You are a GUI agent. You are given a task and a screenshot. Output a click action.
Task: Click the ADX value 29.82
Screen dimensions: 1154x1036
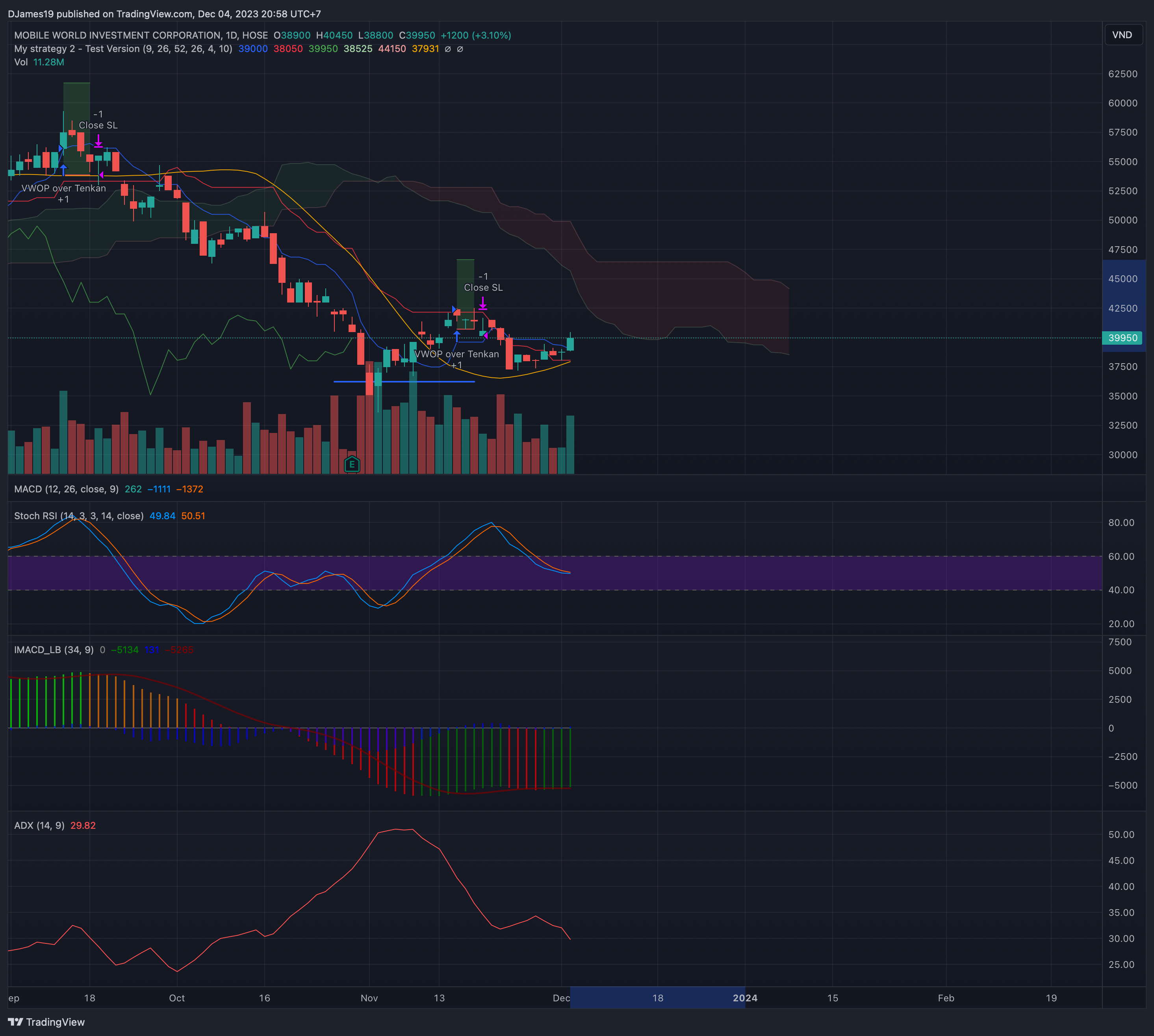(x=83, y=825)
